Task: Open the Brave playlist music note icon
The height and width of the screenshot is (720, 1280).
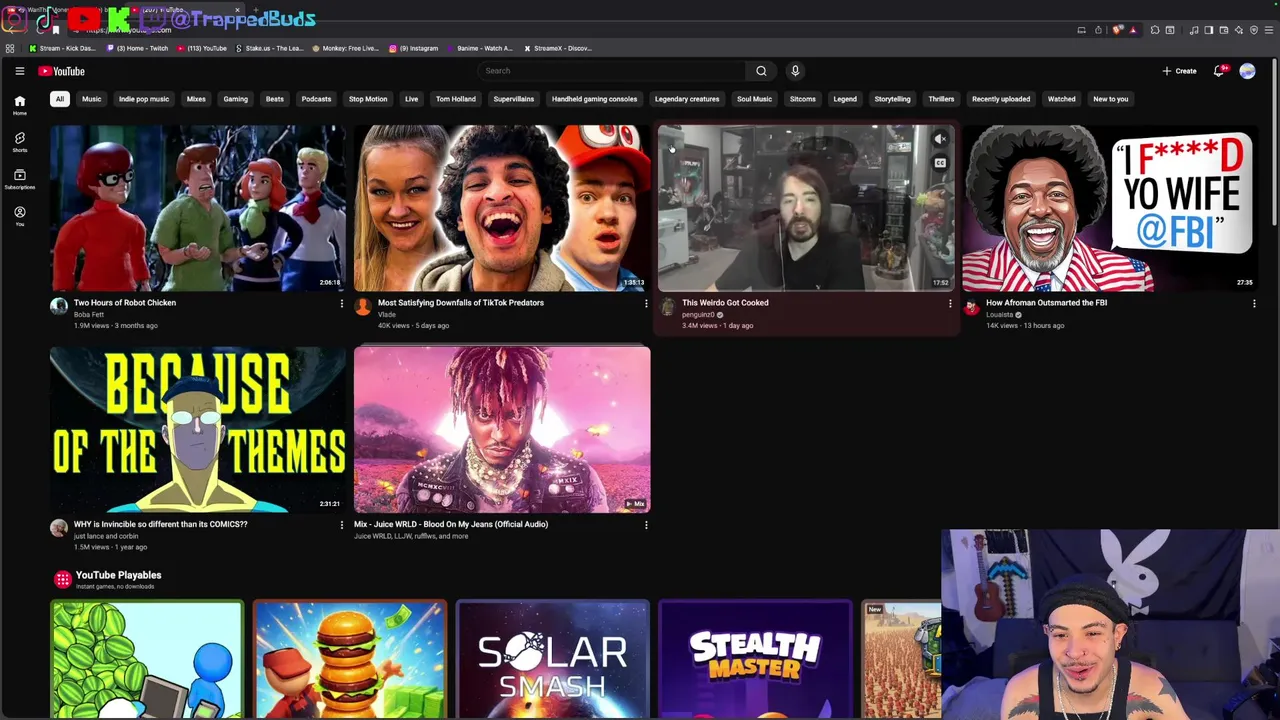Action: click(x=1194, y=30)
